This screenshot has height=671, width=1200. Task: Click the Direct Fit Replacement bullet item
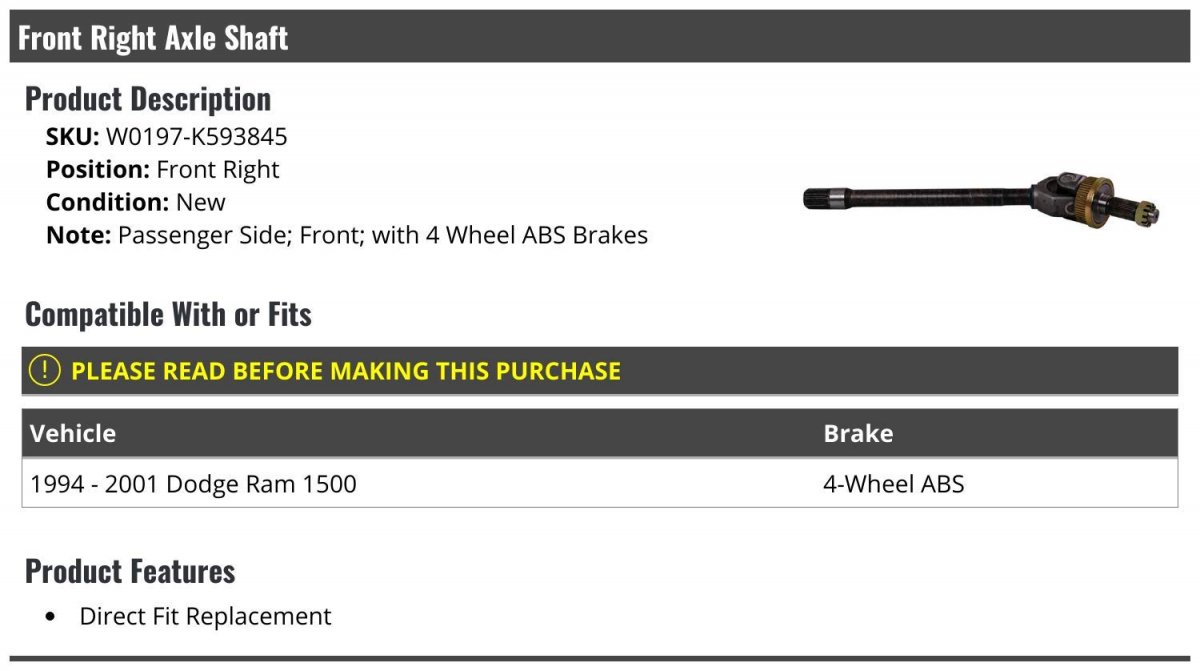pos(205,616)
